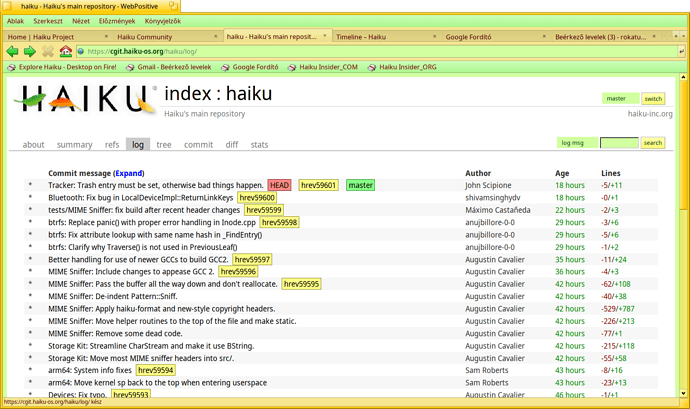Open the arm64: System info fixes commit
Viewport: 690px width, 409px height.
coord(90,370)
